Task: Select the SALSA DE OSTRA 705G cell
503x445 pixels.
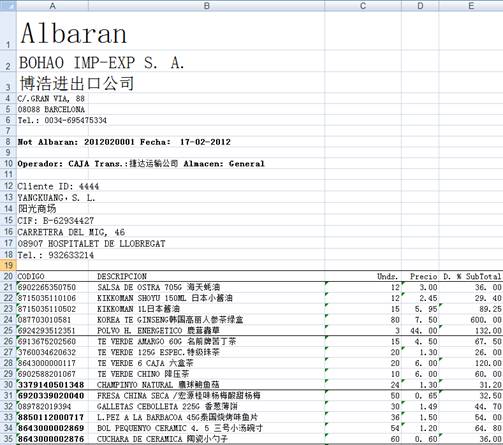Action: click(207, 287)
